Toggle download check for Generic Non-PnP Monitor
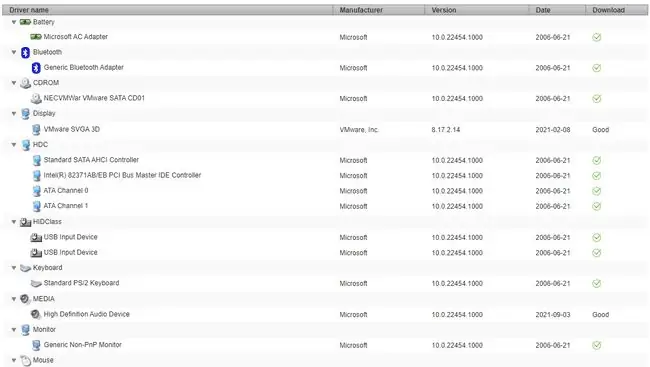Screen dimensions: 650x367 (x=597, y=345)
